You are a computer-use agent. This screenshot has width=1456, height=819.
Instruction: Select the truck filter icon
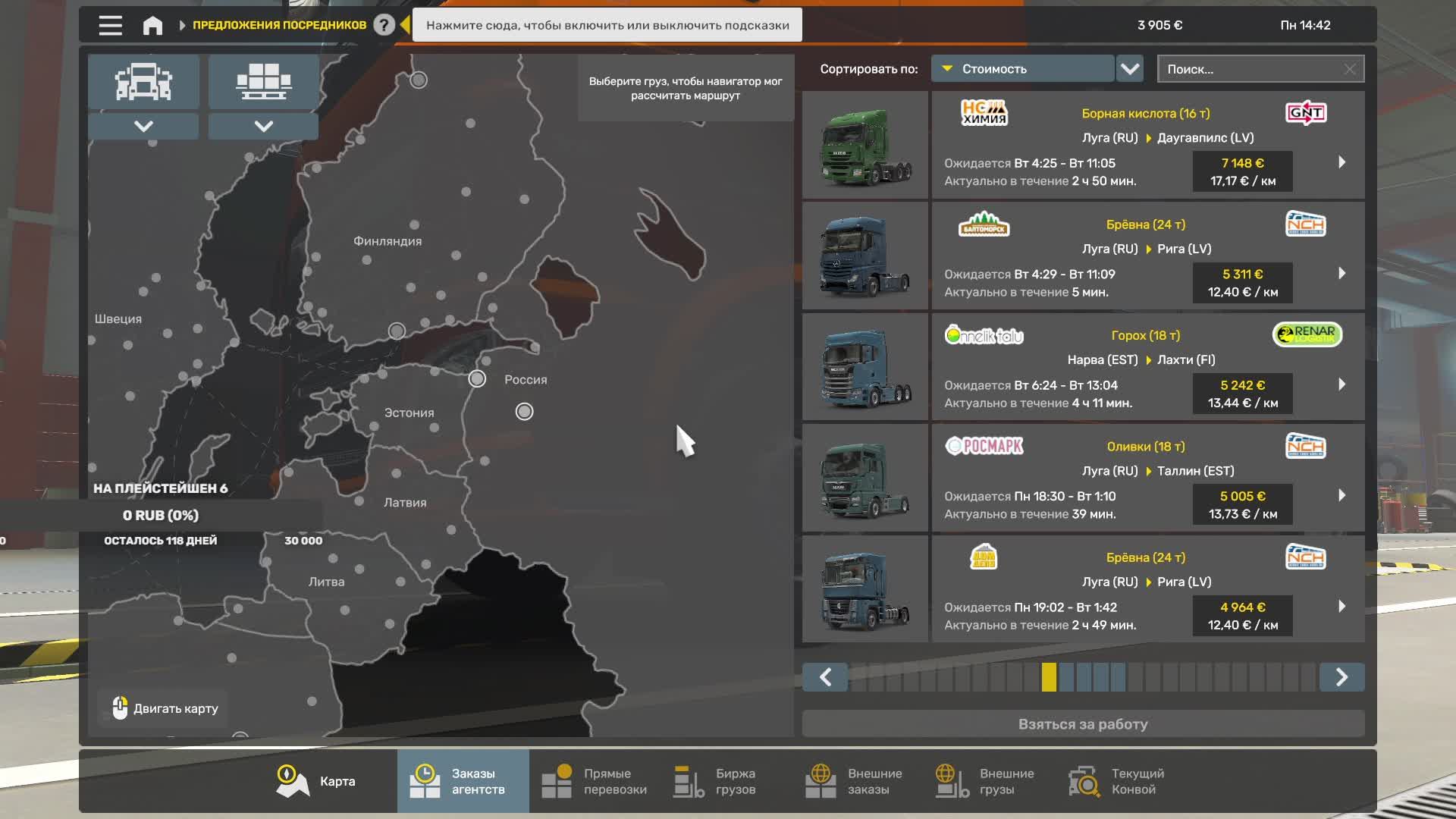tap(143, 81)
